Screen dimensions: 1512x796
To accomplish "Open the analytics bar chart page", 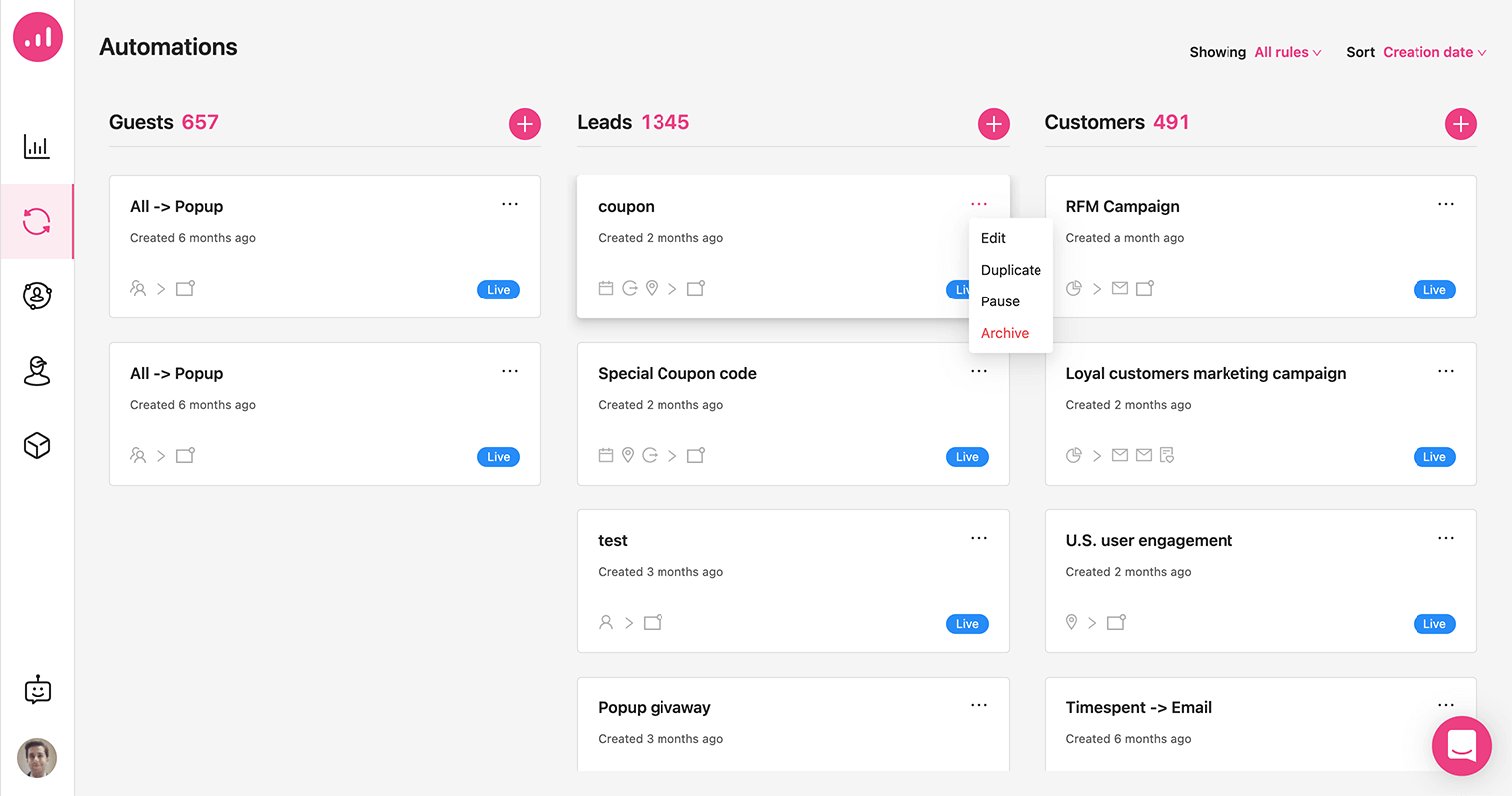I will (x=37, y=146).
